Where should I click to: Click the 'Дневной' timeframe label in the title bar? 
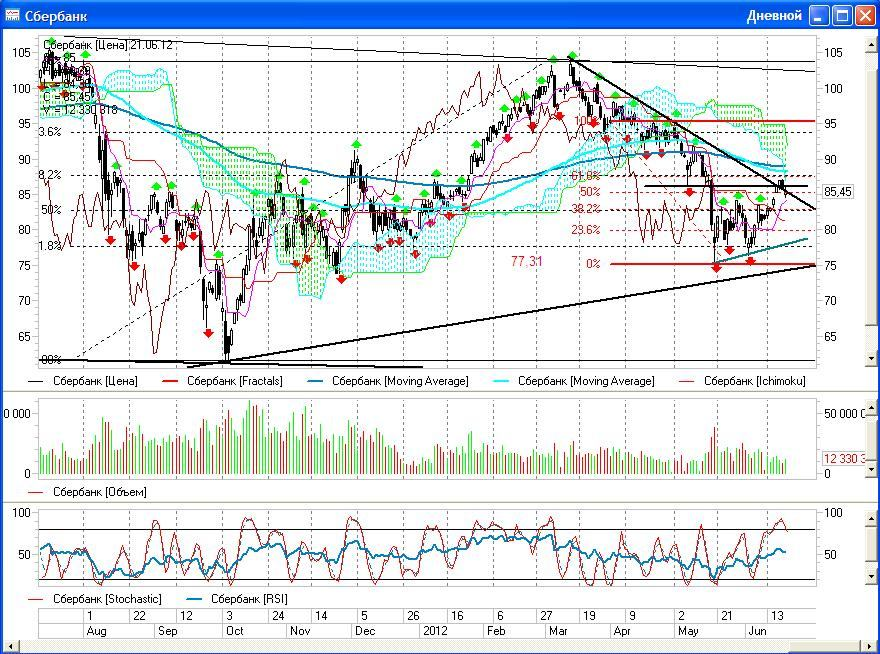click(774, 16)
